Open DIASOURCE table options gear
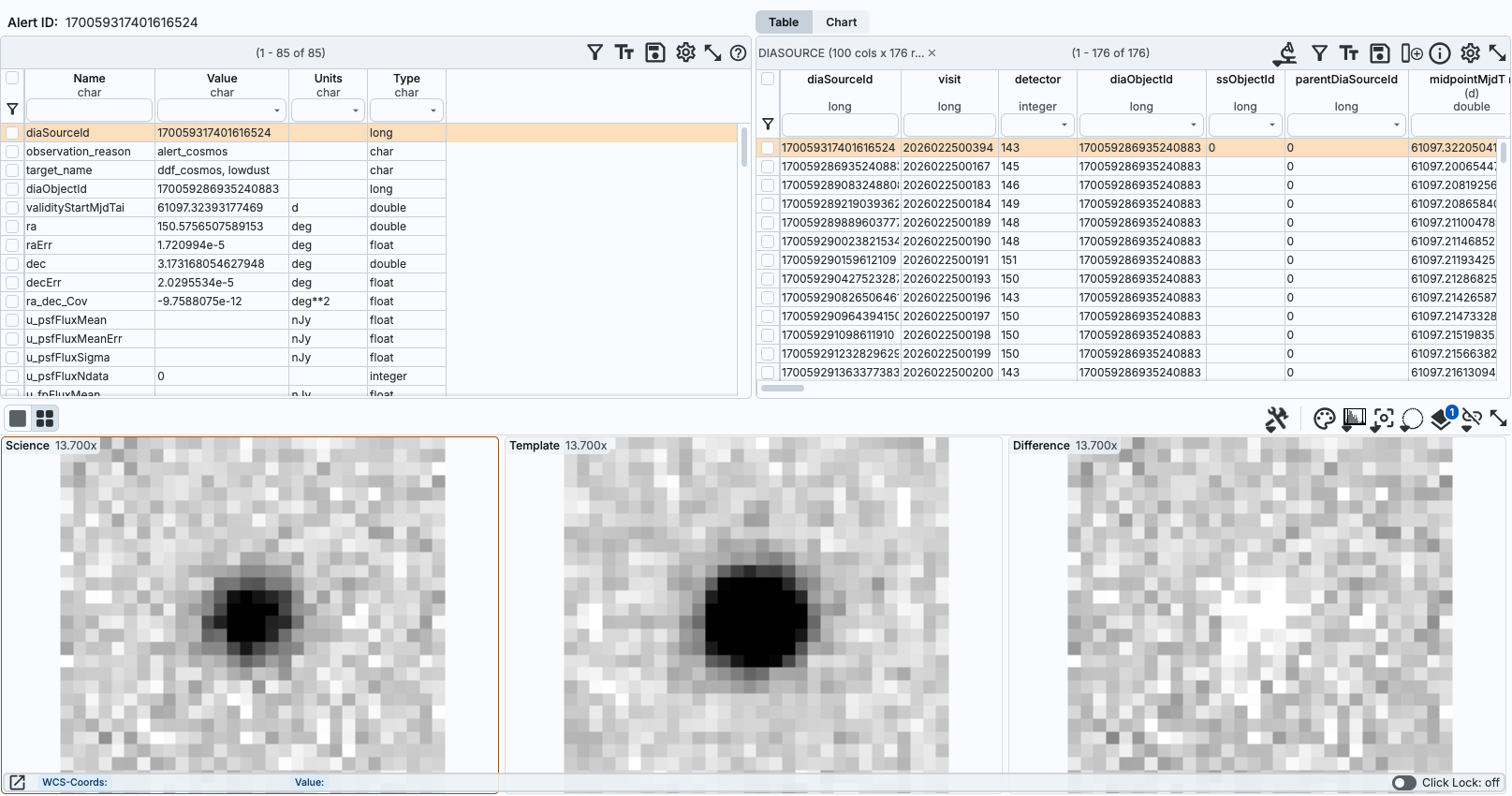The width and height of the screenshot is (1512, 796). click(1470, 52)
